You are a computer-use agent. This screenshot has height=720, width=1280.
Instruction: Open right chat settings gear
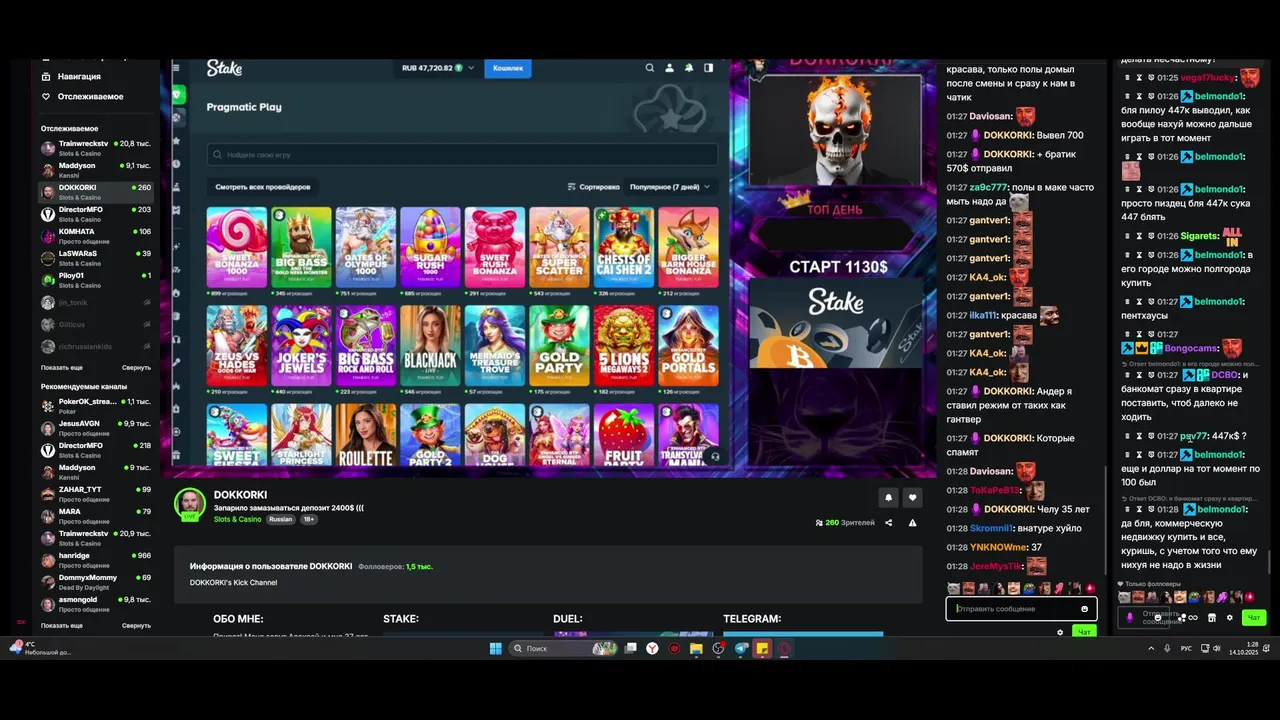(x=1230, y=618)
